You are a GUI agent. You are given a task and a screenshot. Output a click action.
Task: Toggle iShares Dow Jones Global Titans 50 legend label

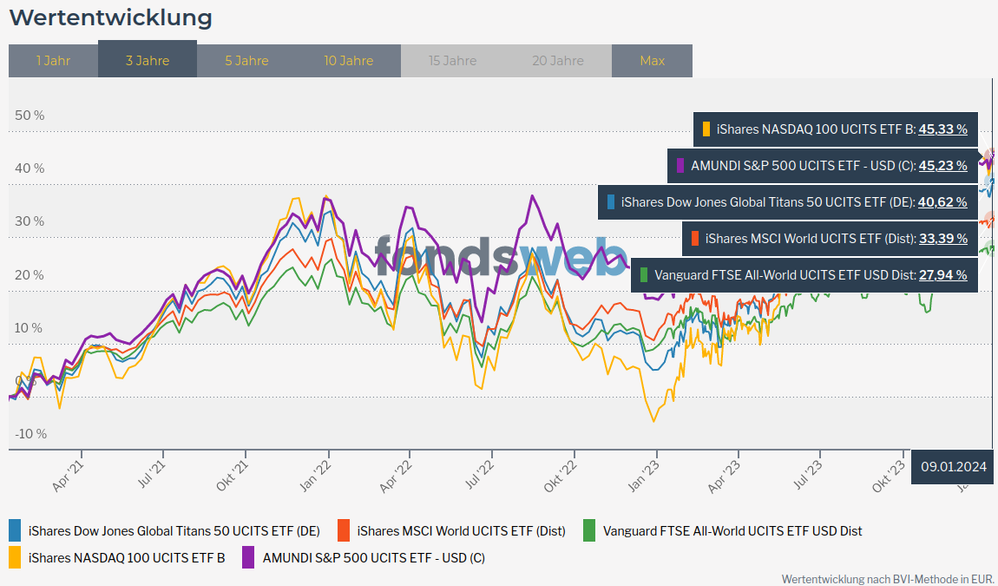click(x=174, y=531)
